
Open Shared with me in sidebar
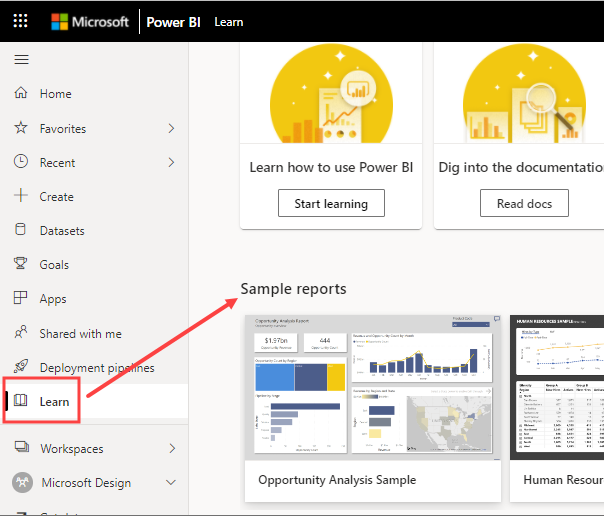click(80, 333)
